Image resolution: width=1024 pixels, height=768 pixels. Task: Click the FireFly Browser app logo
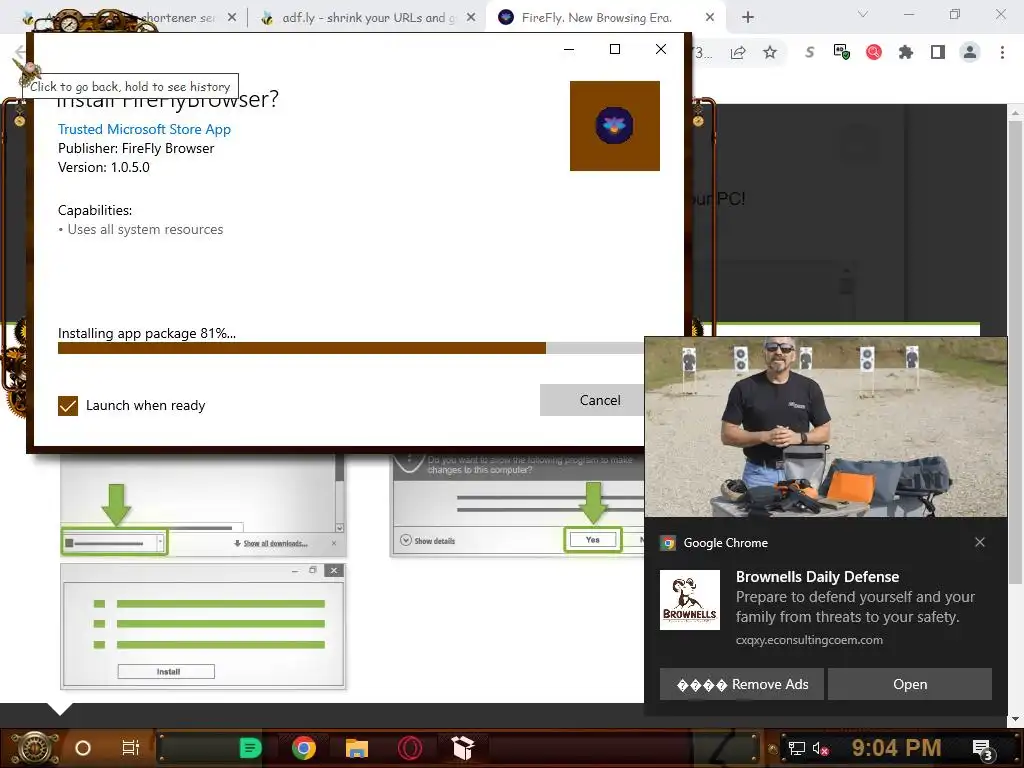pos(615,126)
